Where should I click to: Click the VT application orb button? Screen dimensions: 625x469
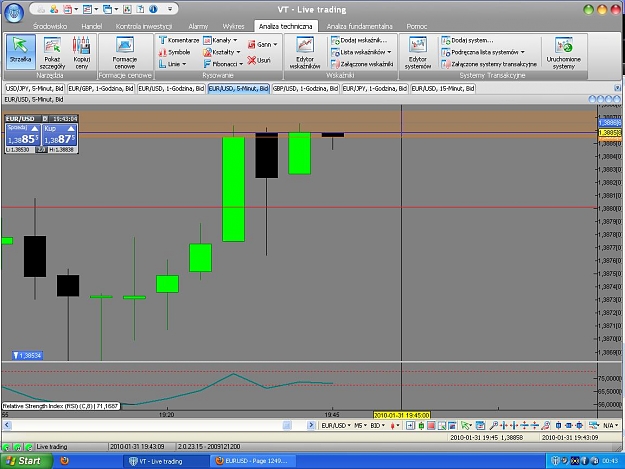coord(14,12)
